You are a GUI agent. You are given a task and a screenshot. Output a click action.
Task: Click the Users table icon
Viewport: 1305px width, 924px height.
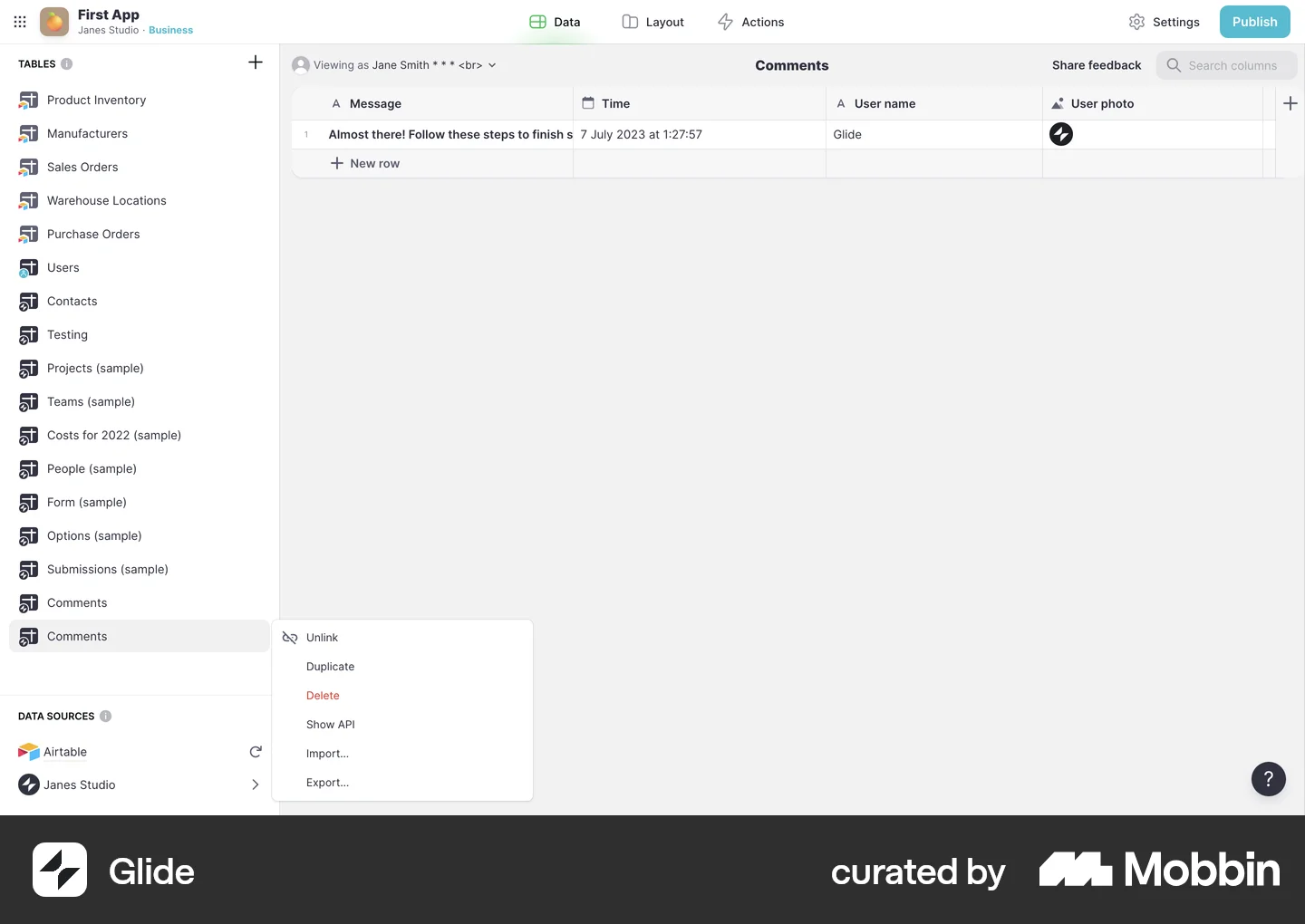(x=29, y=268)
